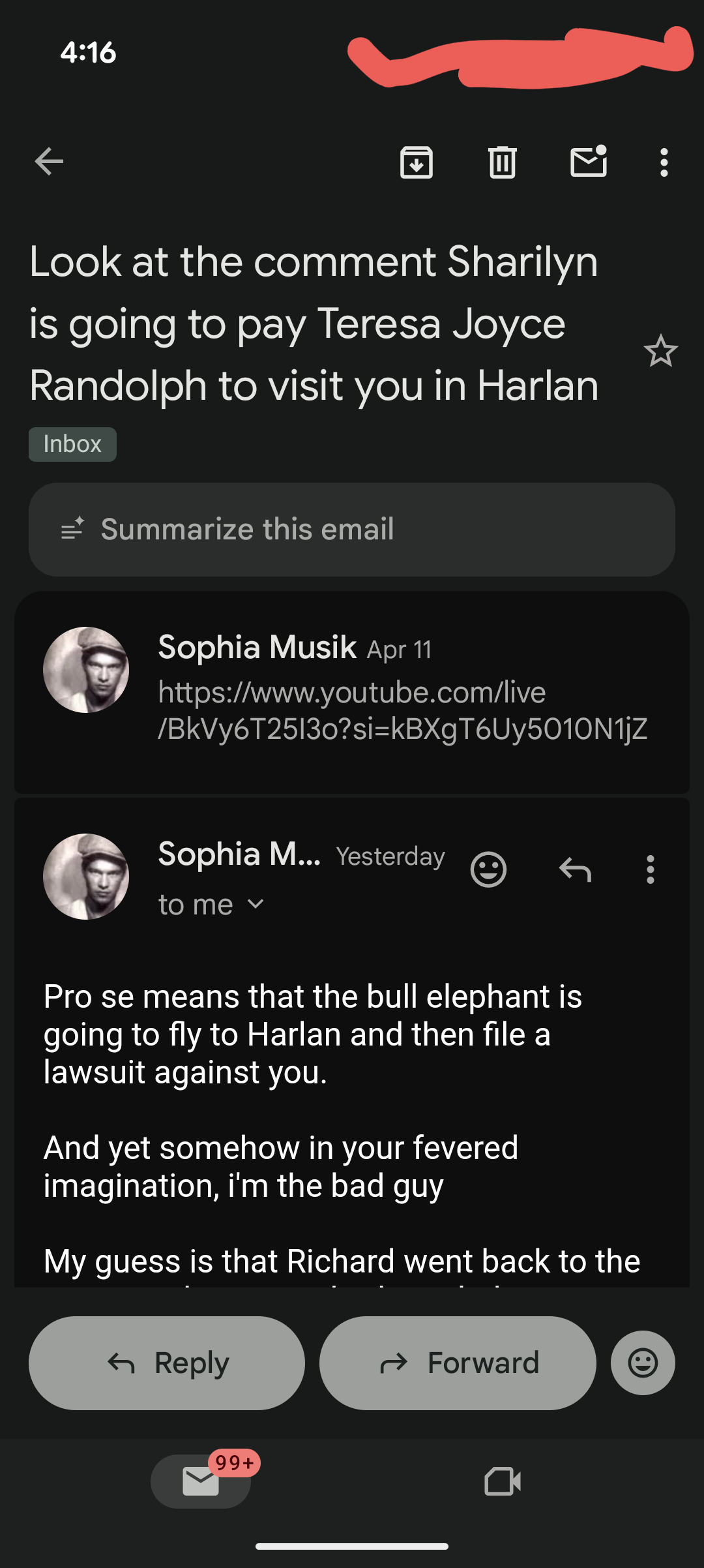Click the Inbox label chip
704x1568 pixels.
click(72, 444)
